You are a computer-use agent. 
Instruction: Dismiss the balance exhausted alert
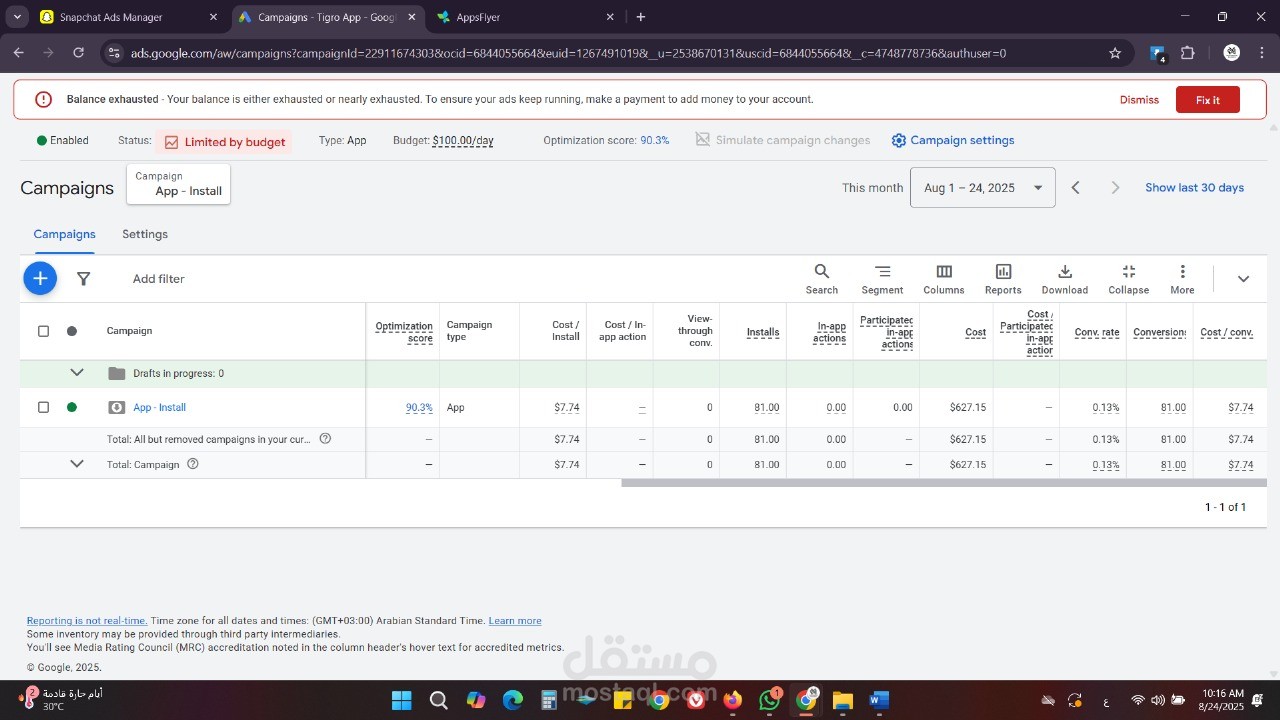[x=1139, y=100]
